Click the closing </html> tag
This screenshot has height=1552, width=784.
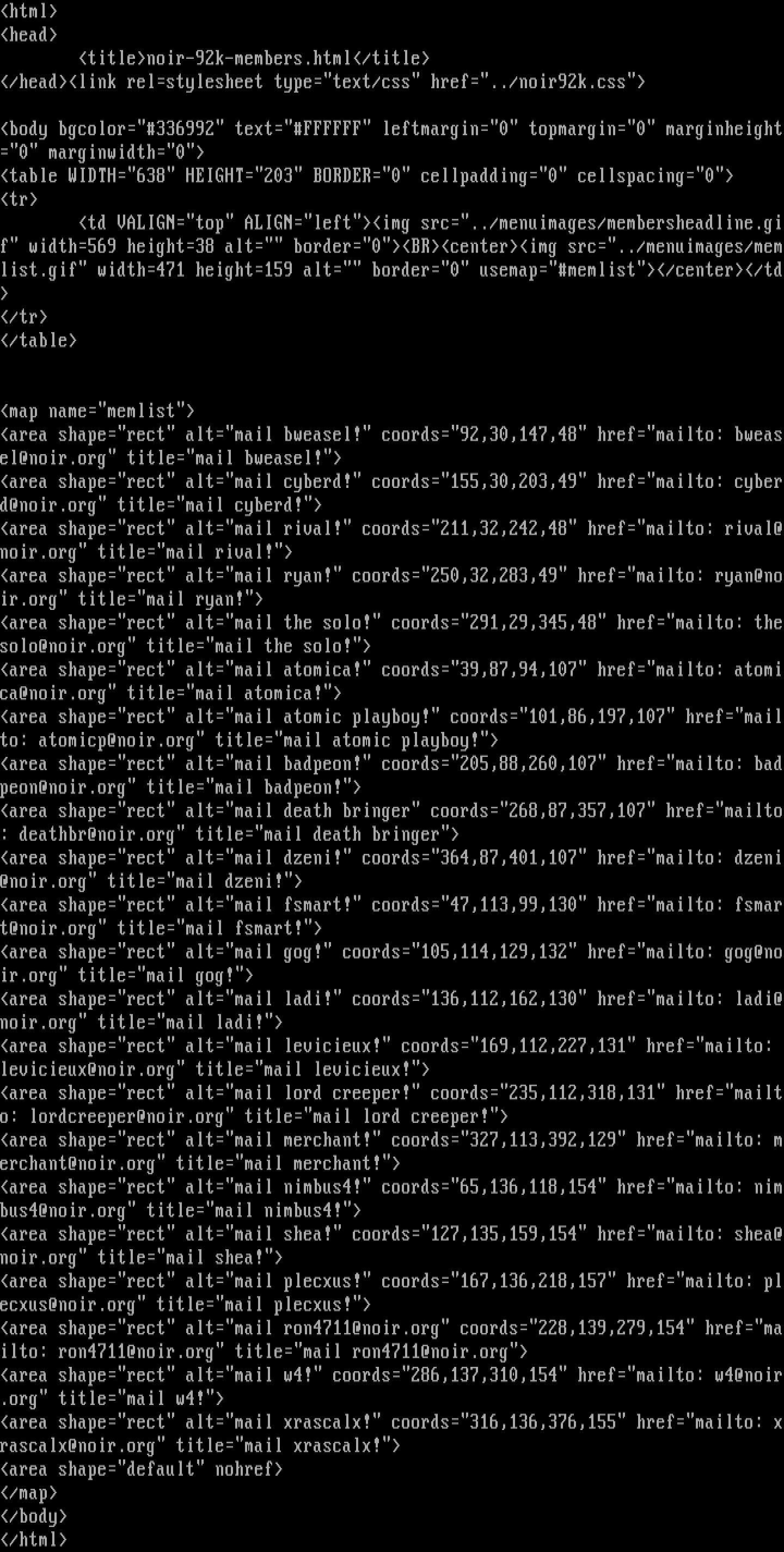click(x=34, y=1539)
